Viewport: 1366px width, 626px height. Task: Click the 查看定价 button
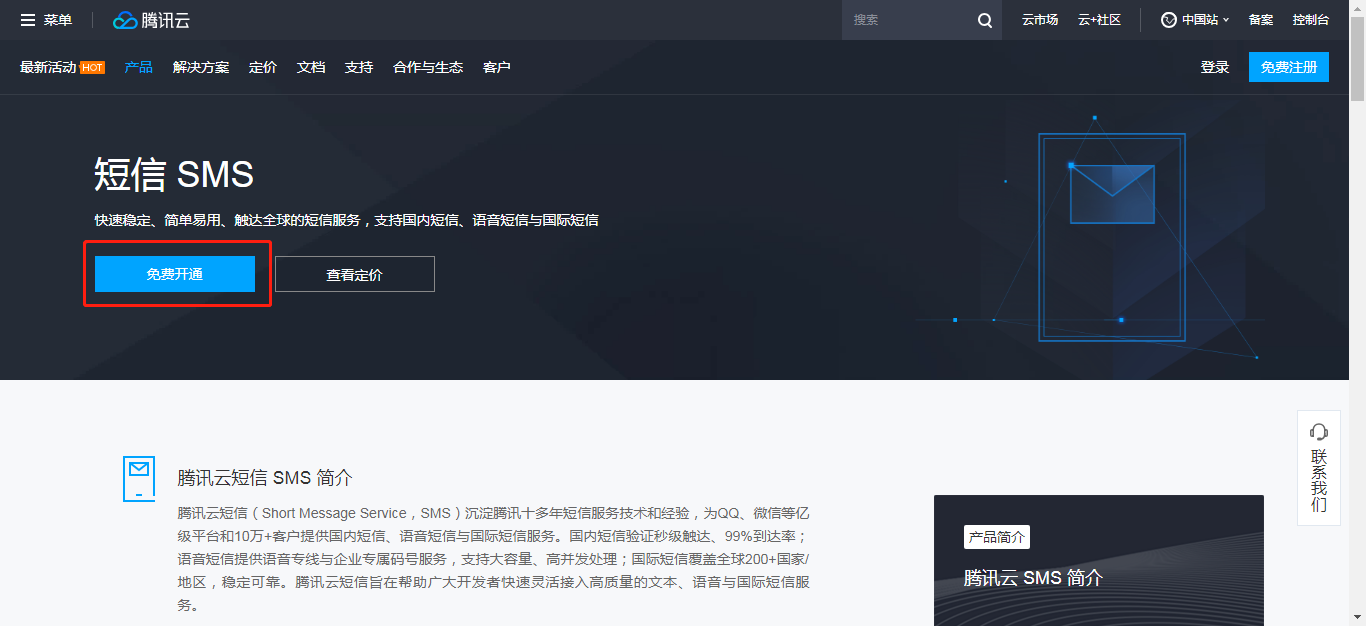click(x=355, y=274)
